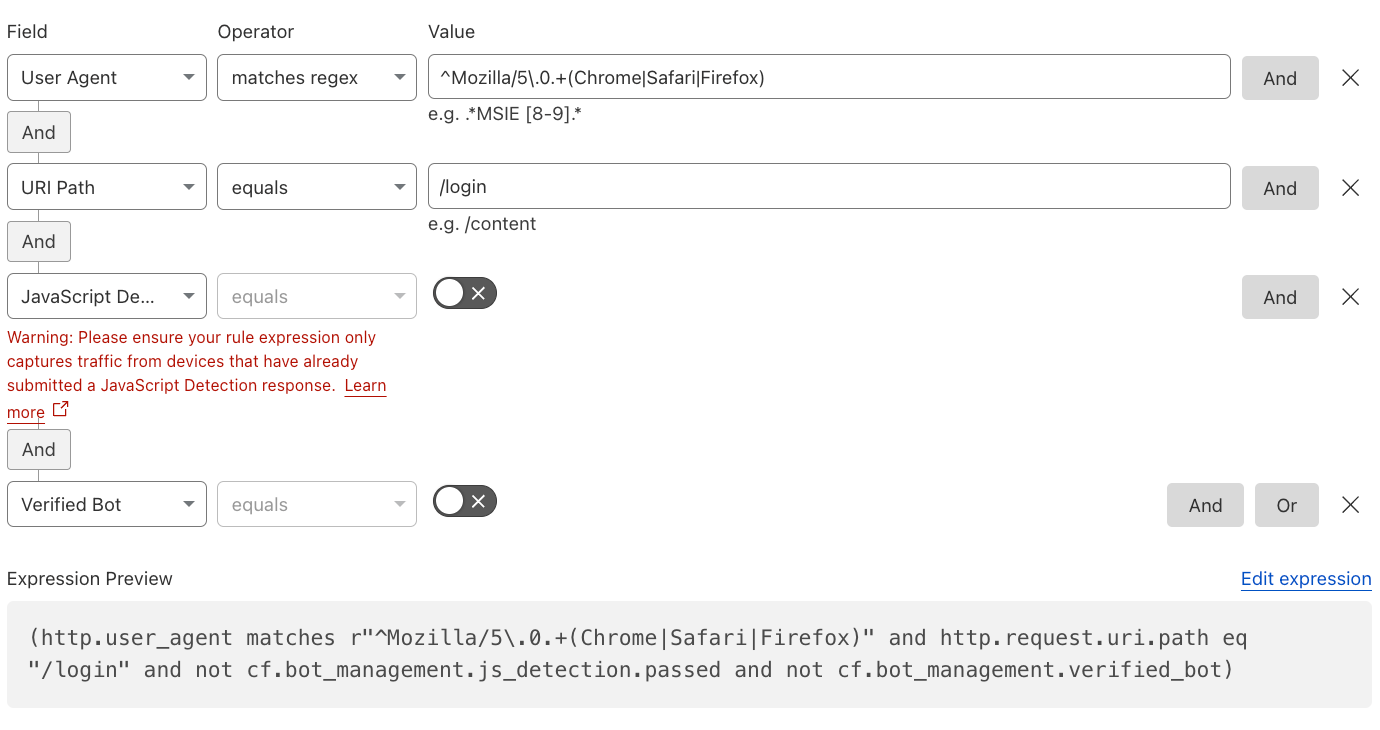Click the Expression Preview code box
Screen dimensions: 1380x730
(689, 654)
